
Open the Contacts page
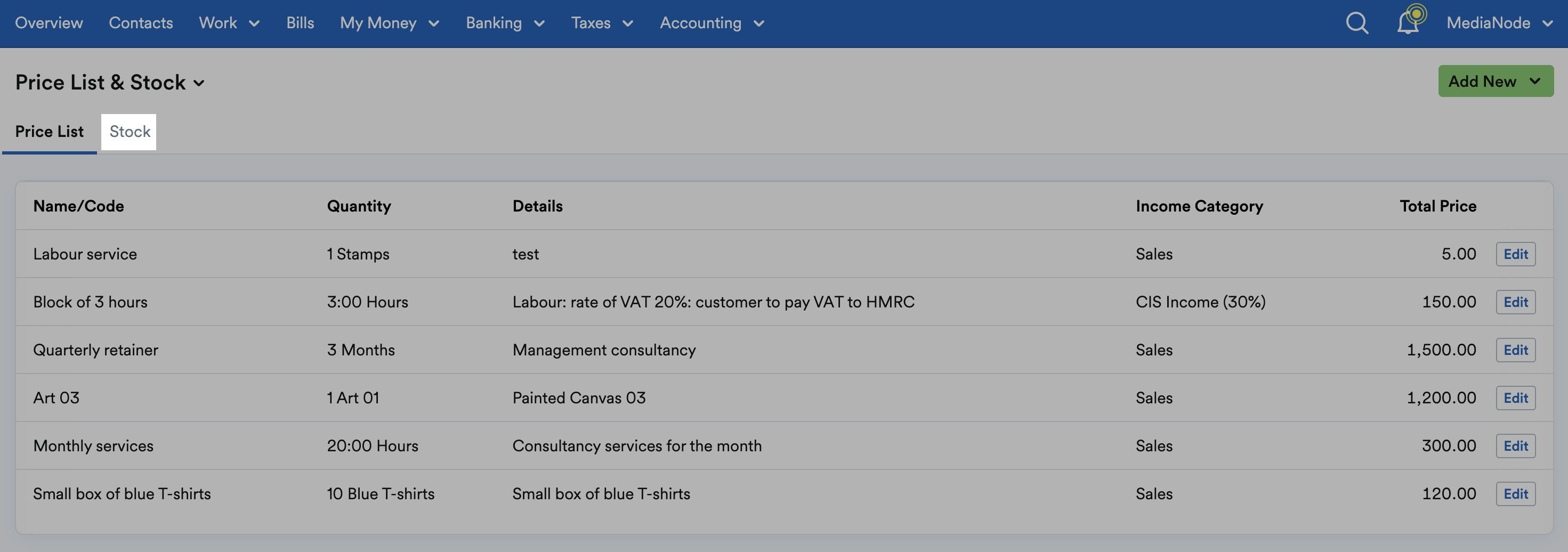point(141,23)
